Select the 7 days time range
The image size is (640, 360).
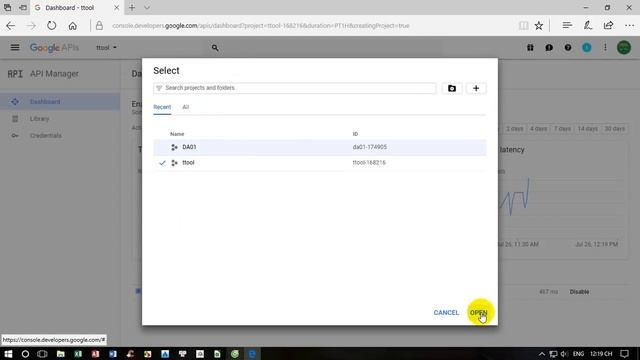pyautogui.click(x=562, y=129)
